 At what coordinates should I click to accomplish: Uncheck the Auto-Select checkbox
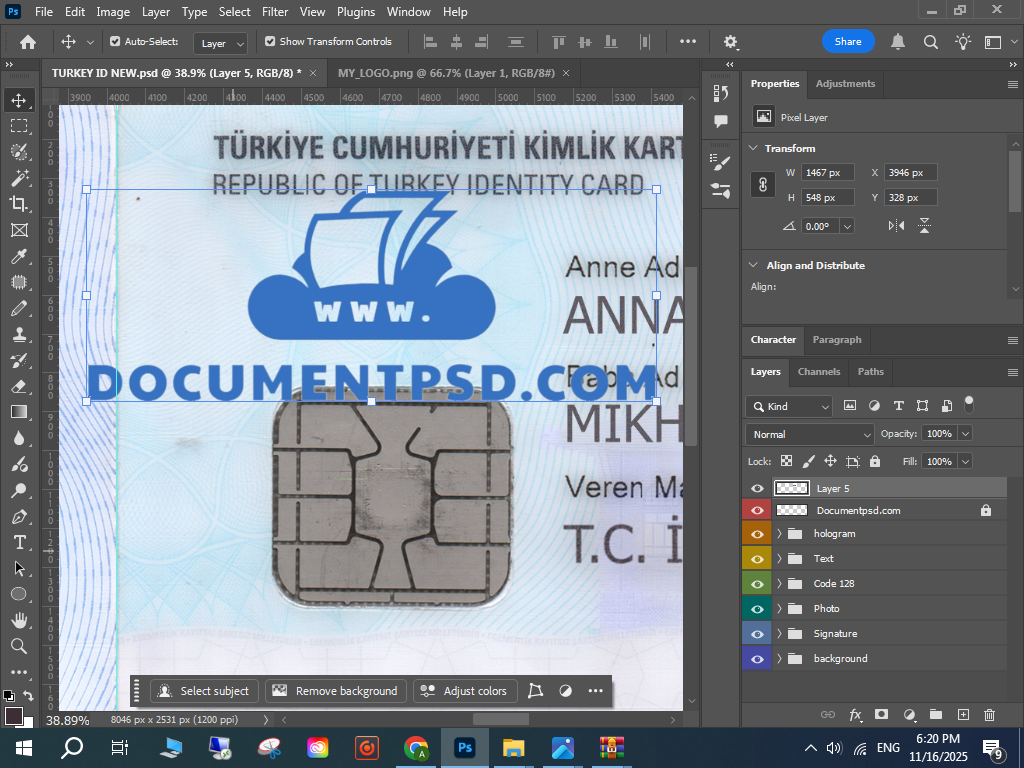[x=115, y=42]
